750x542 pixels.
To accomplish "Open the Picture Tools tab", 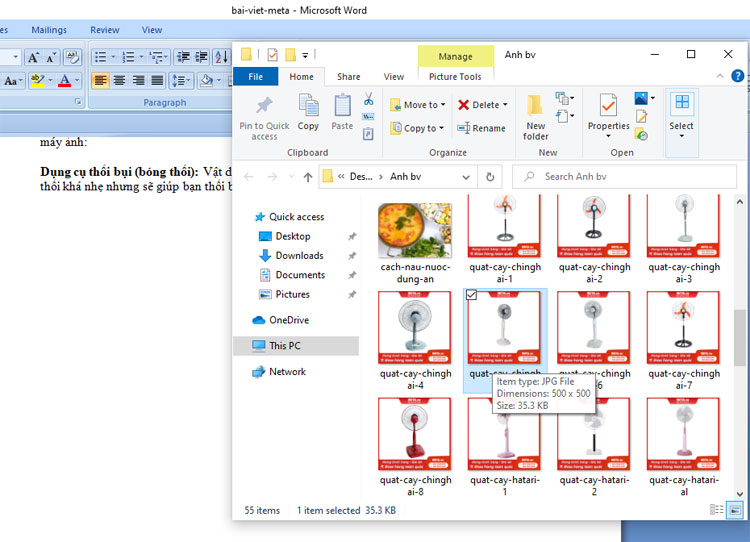I will [455, 77].
